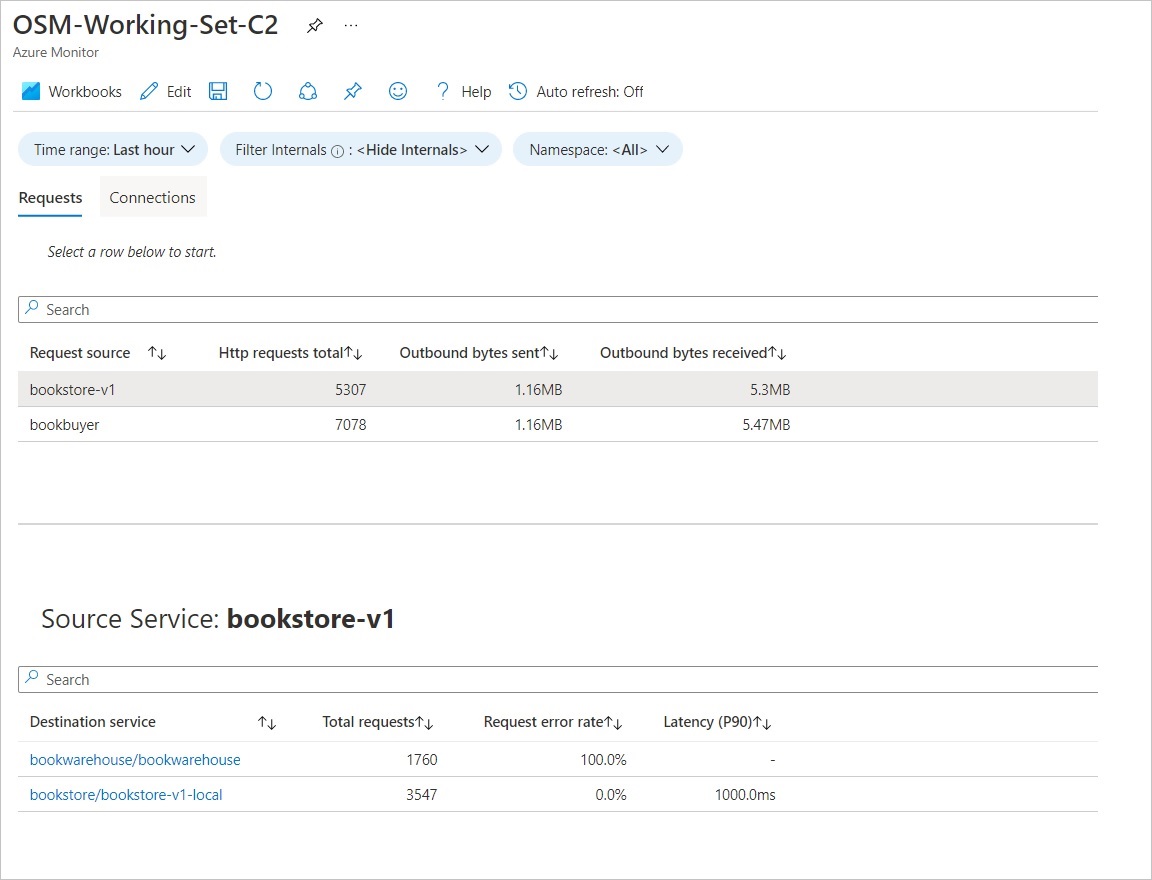The image size is (1152, 880).
Task: Click the 0.0% request error rate cell
Action: (x=611, y=796)
